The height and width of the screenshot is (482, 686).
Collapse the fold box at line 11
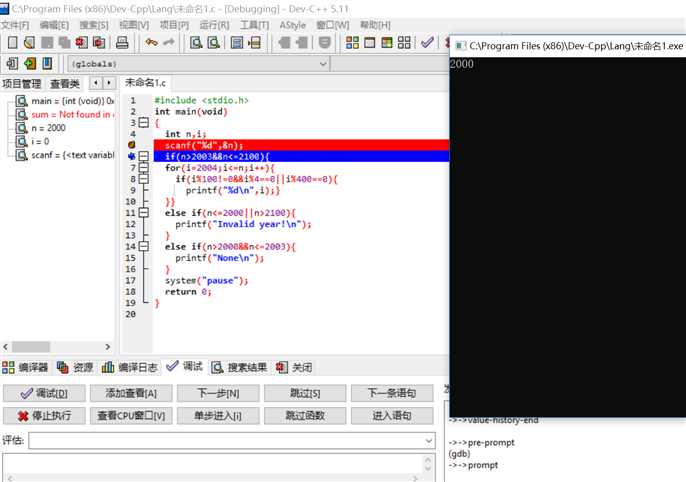[x=144, y=213]
